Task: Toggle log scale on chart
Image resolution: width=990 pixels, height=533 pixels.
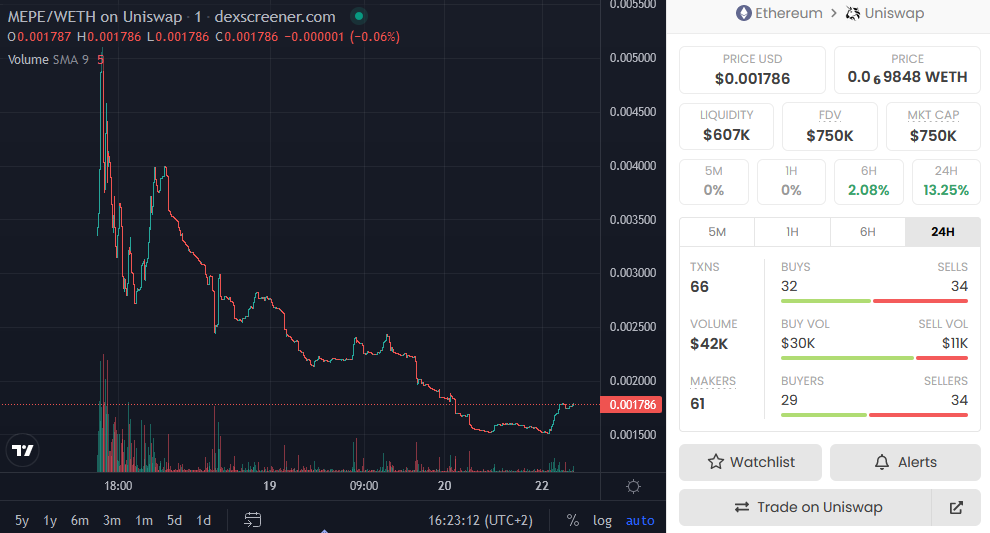Action: [x=602, y=520]
